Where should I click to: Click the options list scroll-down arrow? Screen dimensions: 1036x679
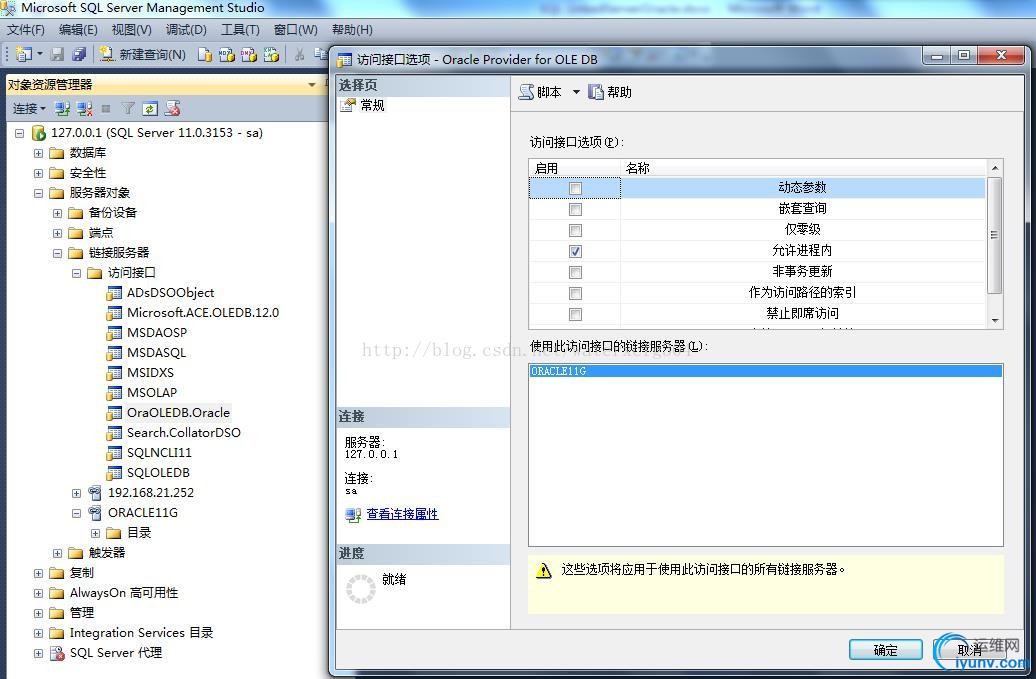[994, 321]
